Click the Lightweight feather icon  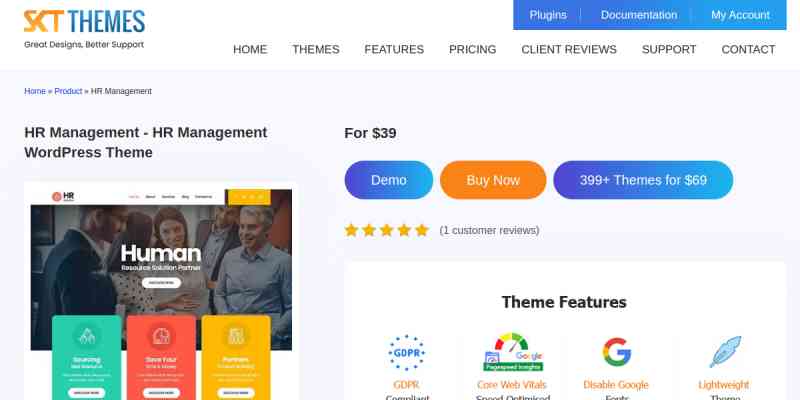(724, 352)
